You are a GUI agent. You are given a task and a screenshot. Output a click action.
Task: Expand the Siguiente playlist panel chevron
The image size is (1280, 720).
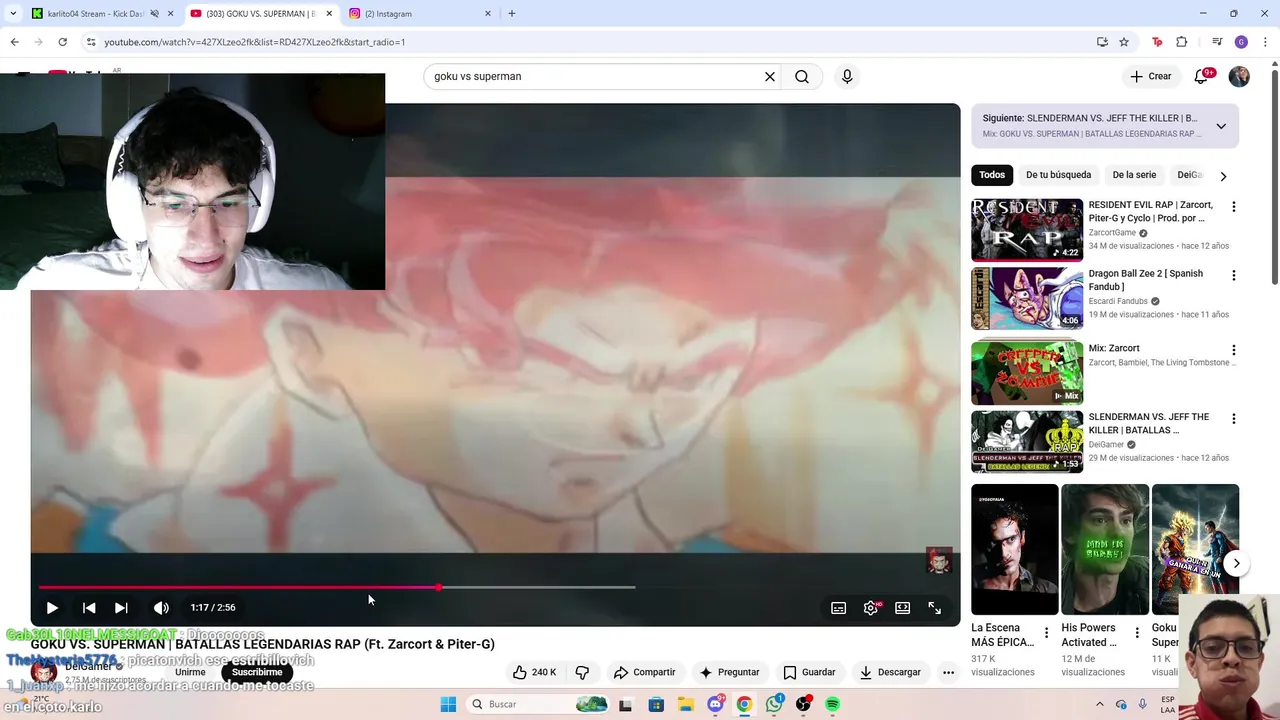coord(1221,126)
